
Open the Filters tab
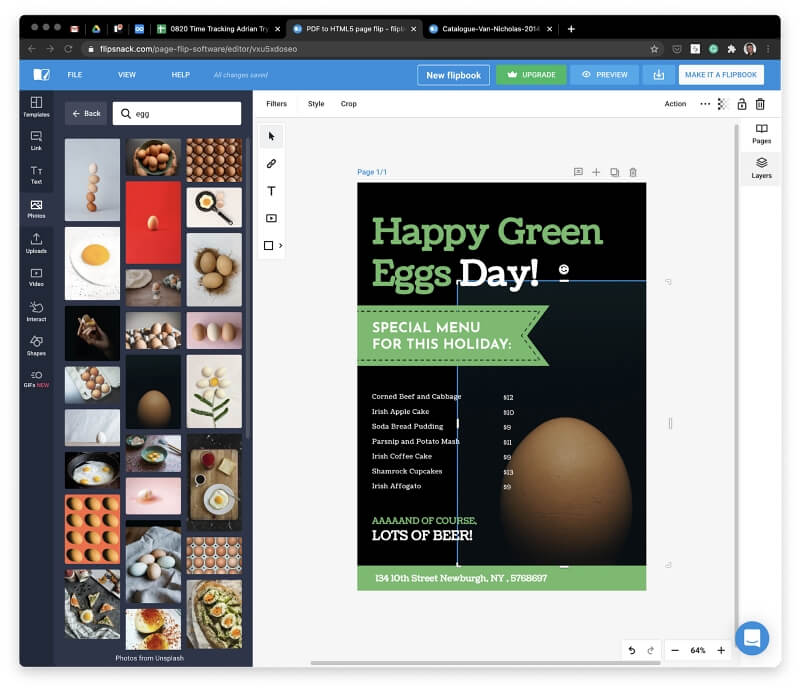277,104
